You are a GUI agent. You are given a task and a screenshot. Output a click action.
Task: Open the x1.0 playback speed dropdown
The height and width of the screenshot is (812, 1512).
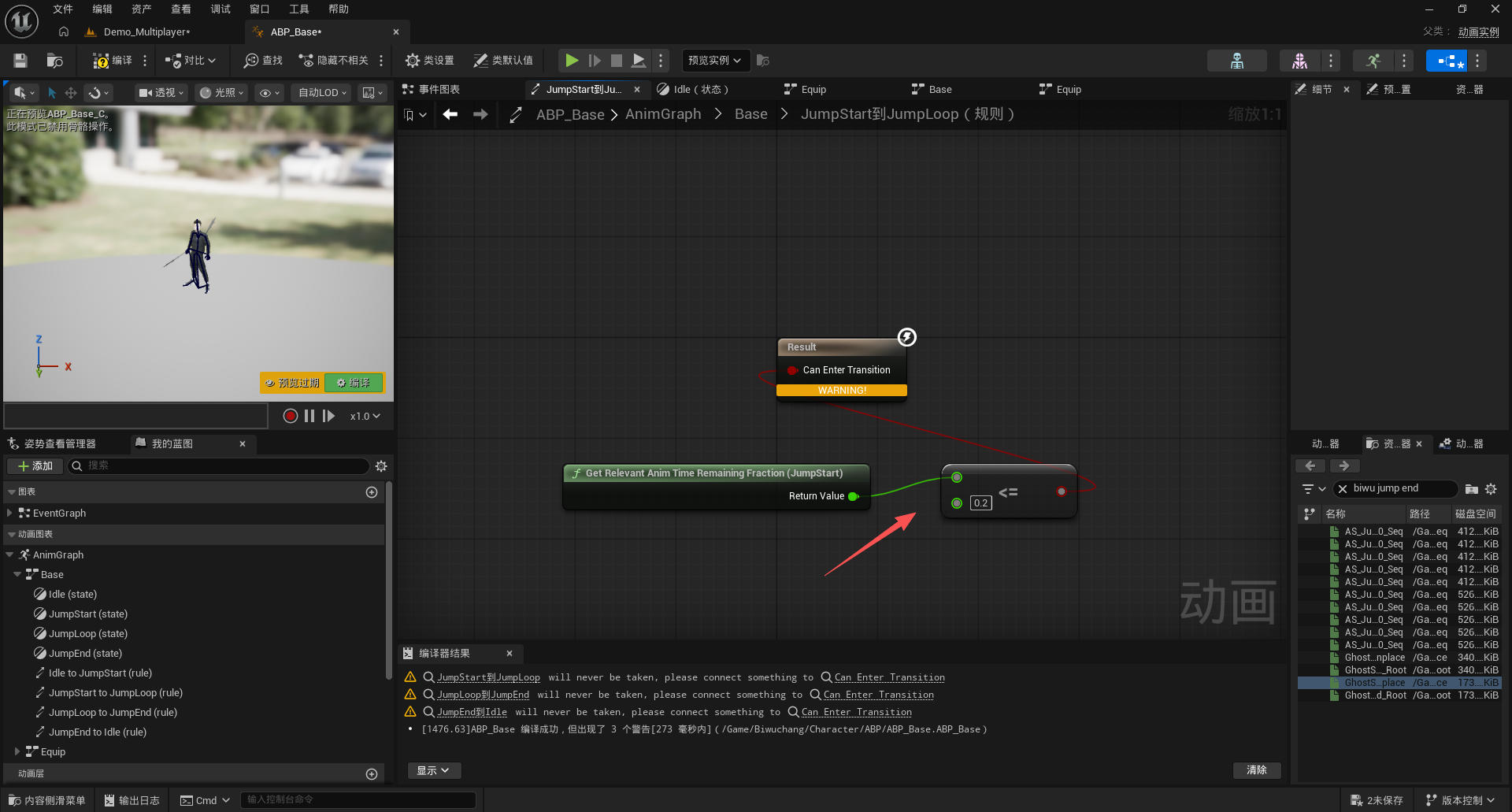click(365, 416)
